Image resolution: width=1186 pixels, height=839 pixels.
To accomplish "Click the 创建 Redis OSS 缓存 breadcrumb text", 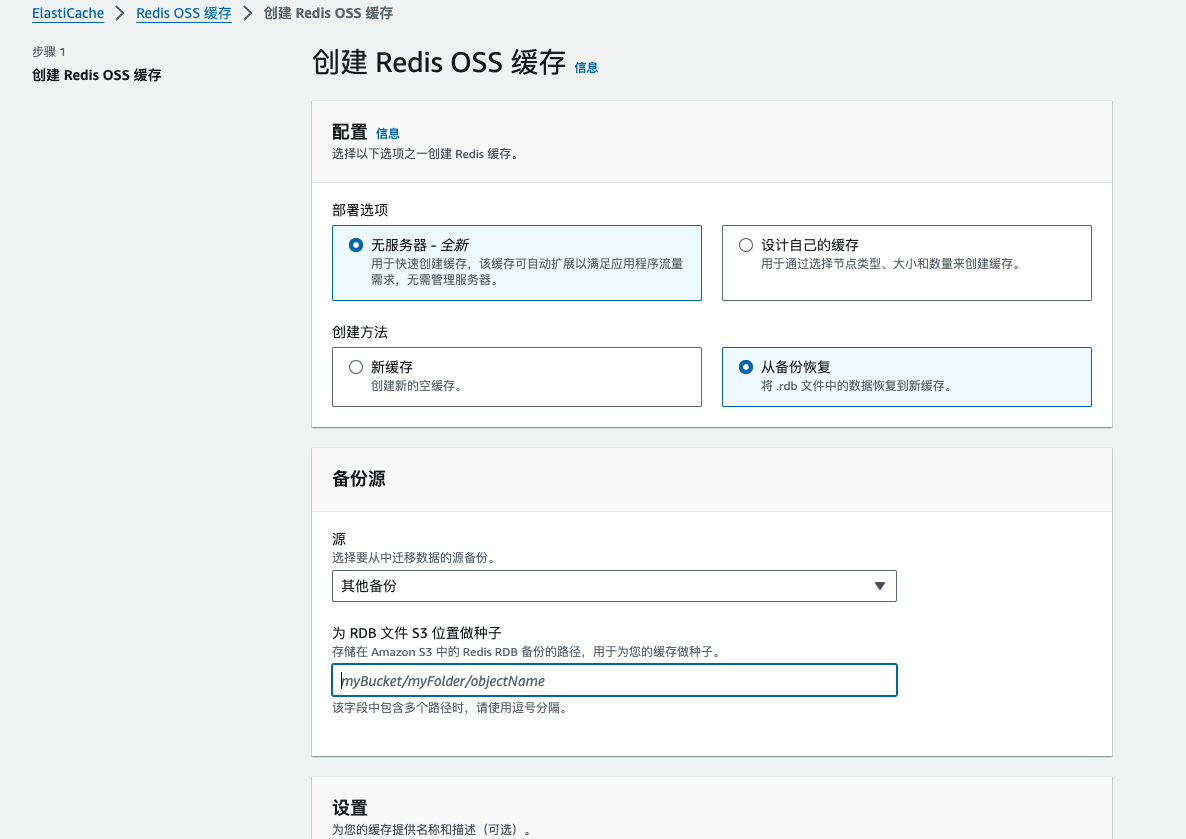I will click(328, 13).
